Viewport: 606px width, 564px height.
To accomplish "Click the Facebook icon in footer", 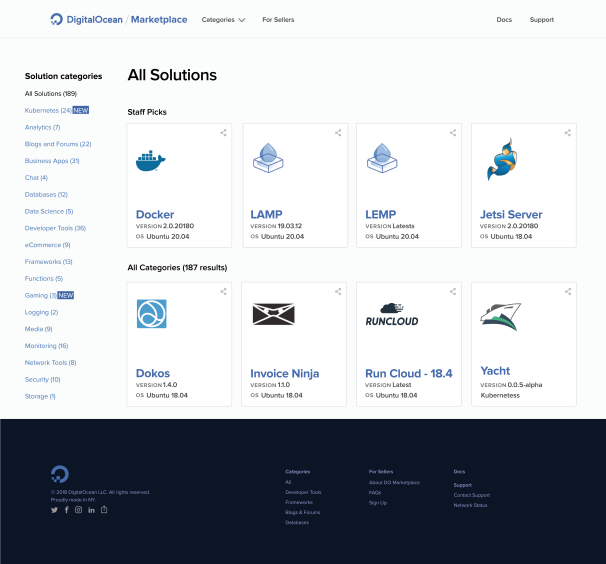I will tap(67, 510).
